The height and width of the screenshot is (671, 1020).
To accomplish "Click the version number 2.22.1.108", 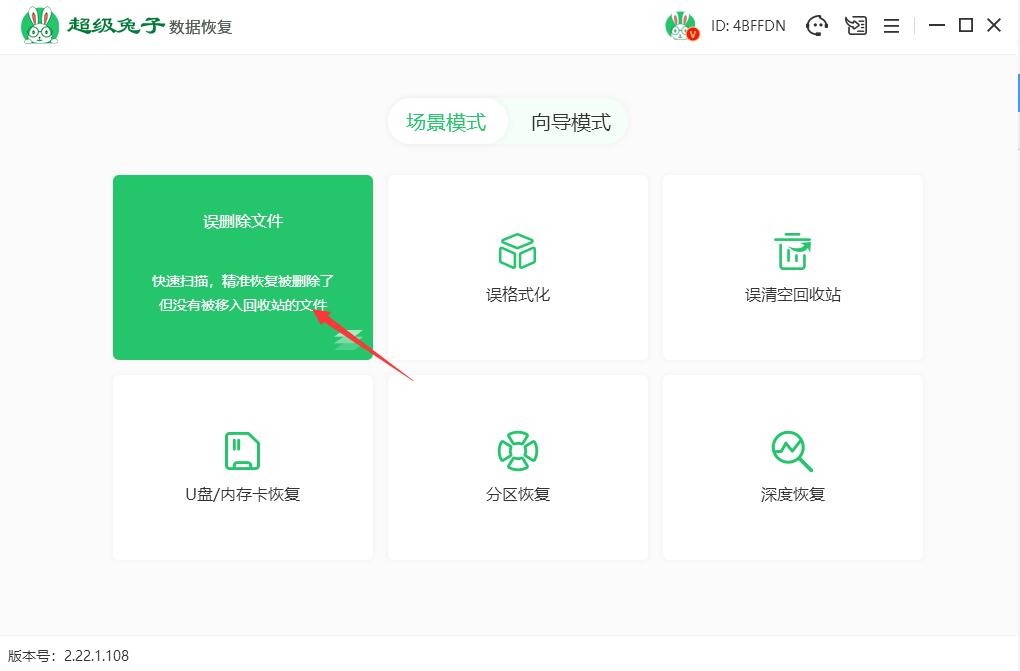I will [96, 655].
